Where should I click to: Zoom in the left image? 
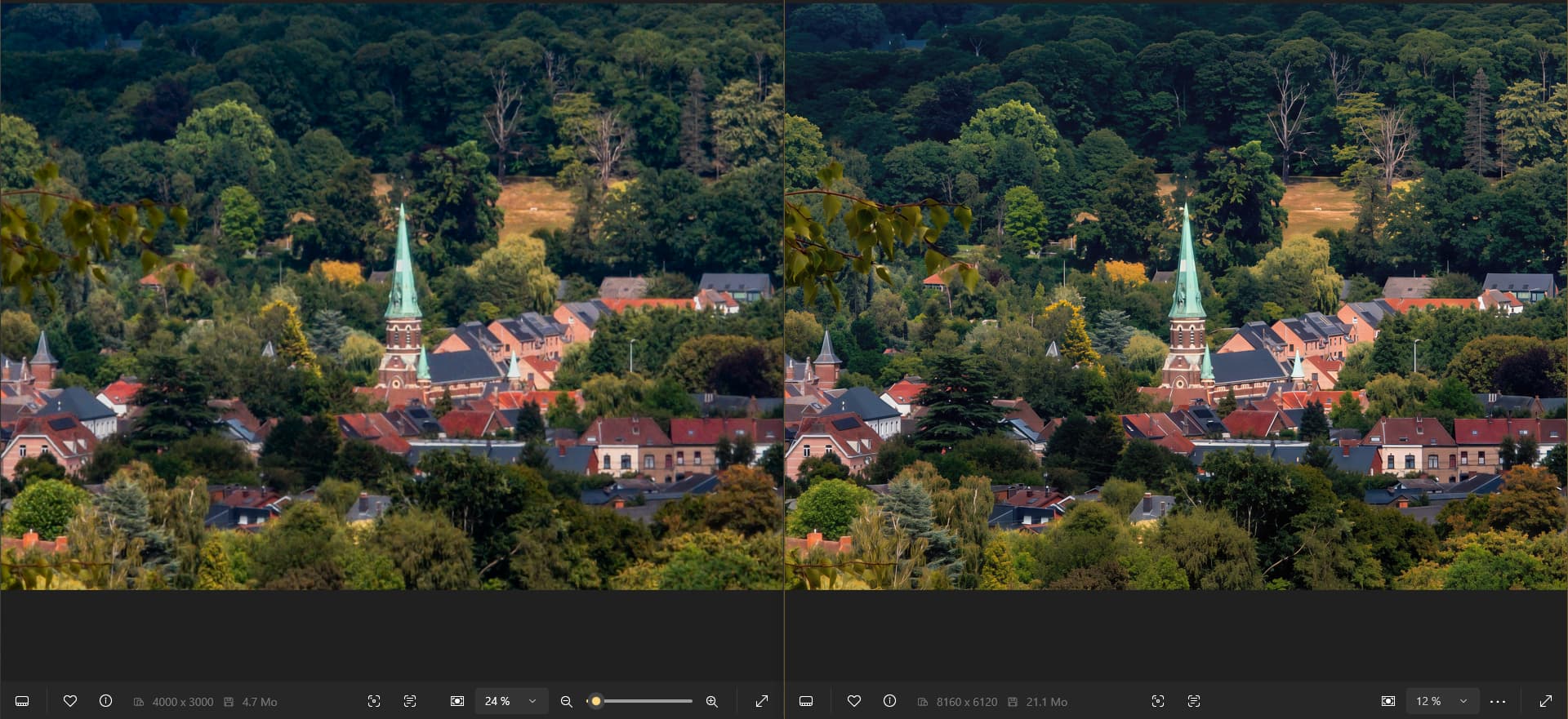712,701
